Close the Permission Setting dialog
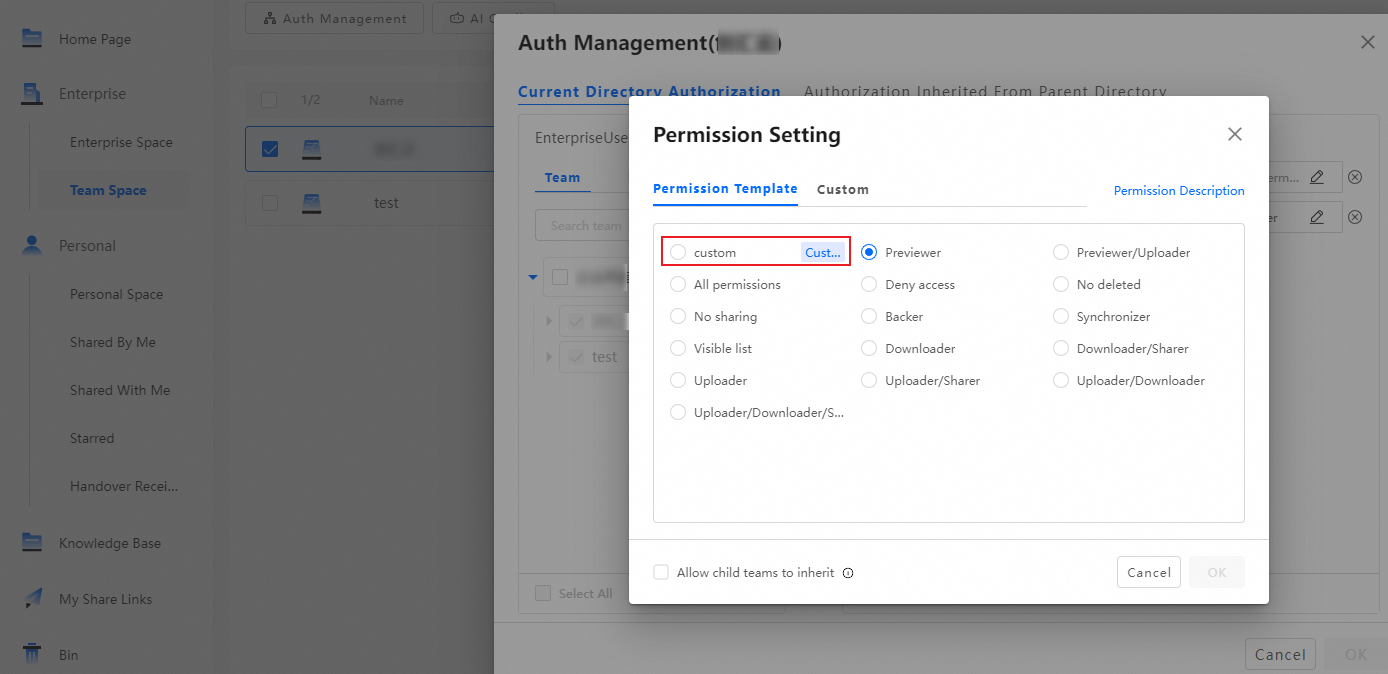Viewport: 1388px width, 674px height. click(x=1235, y=134)
